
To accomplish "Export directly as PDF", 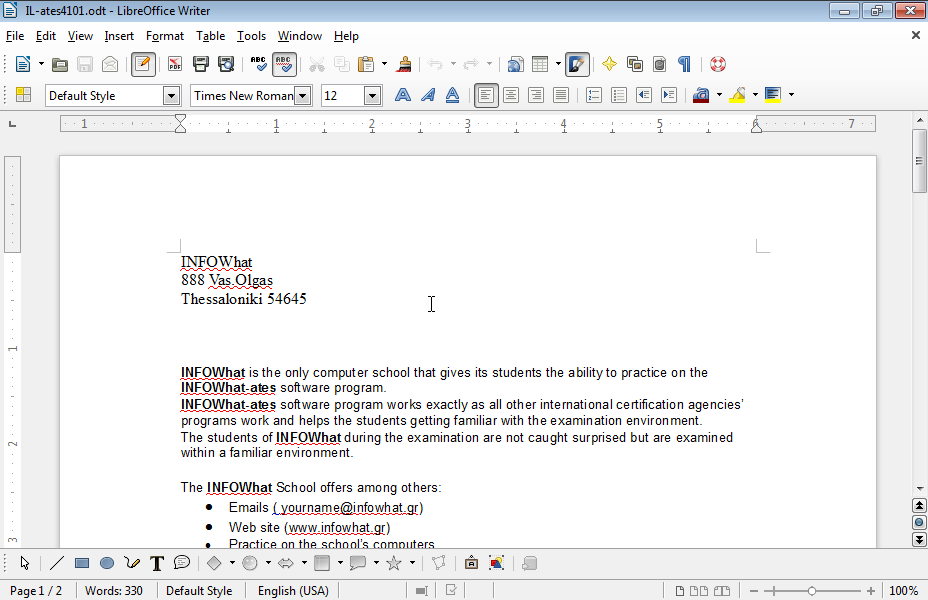I will [x=175, y=64].
